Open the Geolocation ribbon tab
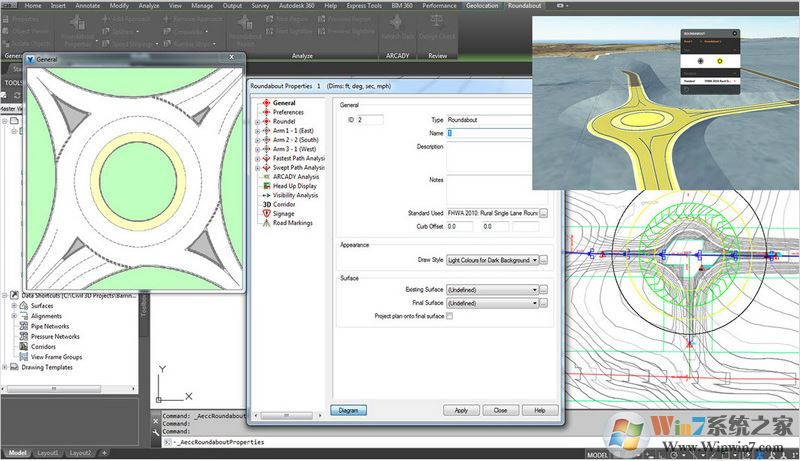This screenshot has height=461, width=800. click(481, 6)
